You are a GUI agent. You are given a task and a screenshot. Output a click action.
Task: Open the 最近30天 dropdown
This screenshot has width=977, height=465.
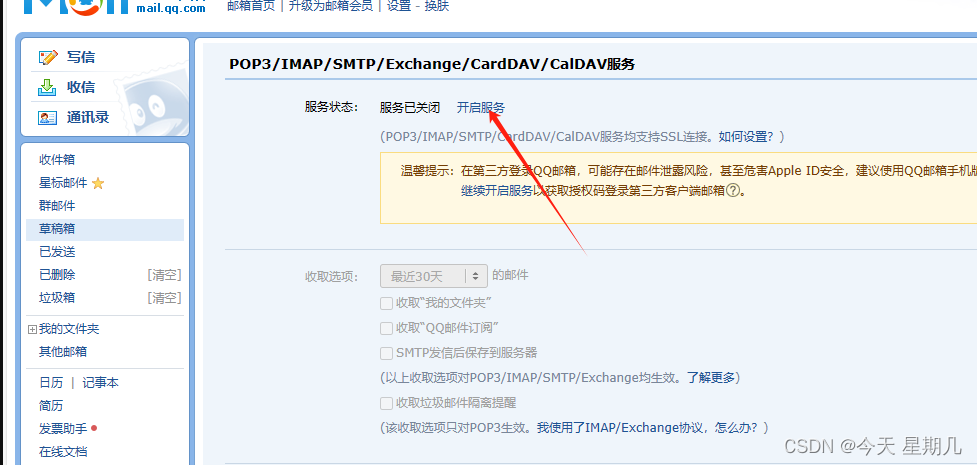tap(434, 276)
